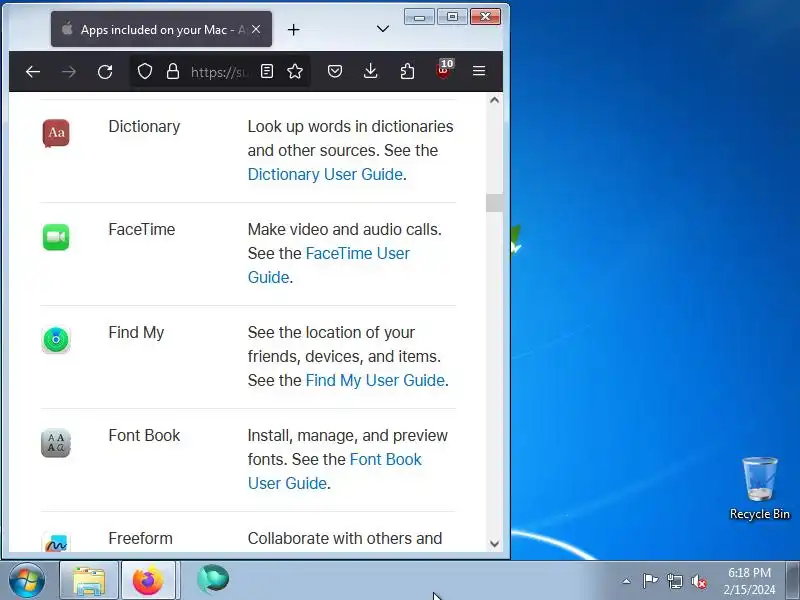Open the Dictionary User Guide link
This screenshot has height=600, width=800.
325,174
